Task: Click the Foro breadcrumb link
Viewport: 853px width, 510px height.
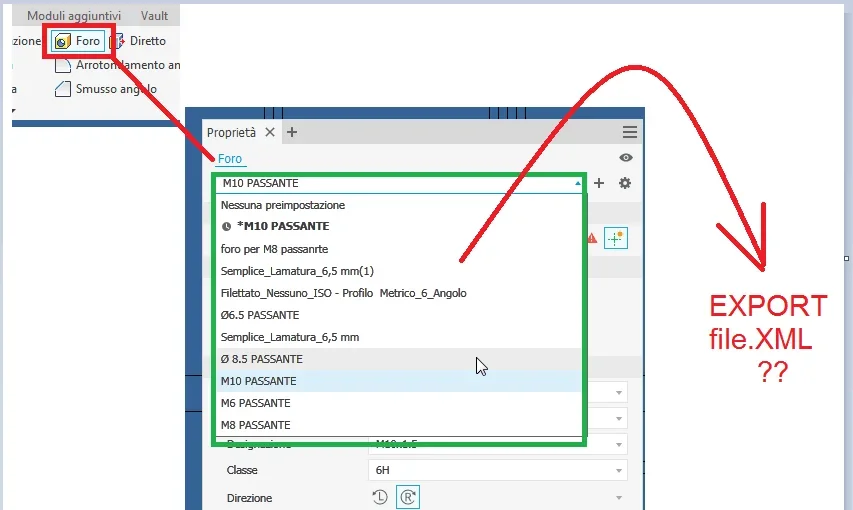Action: coord(230,159)
